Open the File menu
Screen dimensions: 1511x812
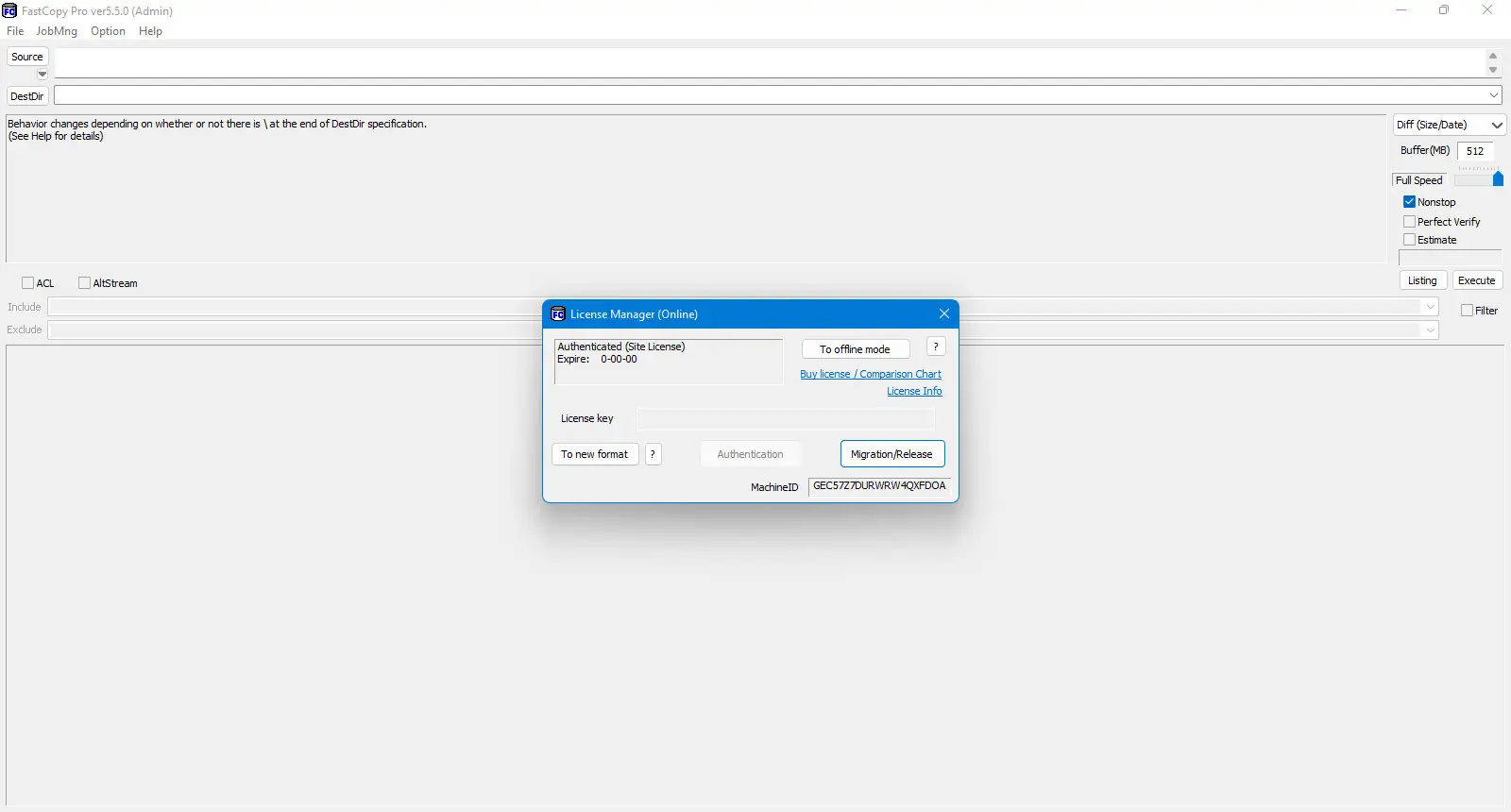point(15,31)
